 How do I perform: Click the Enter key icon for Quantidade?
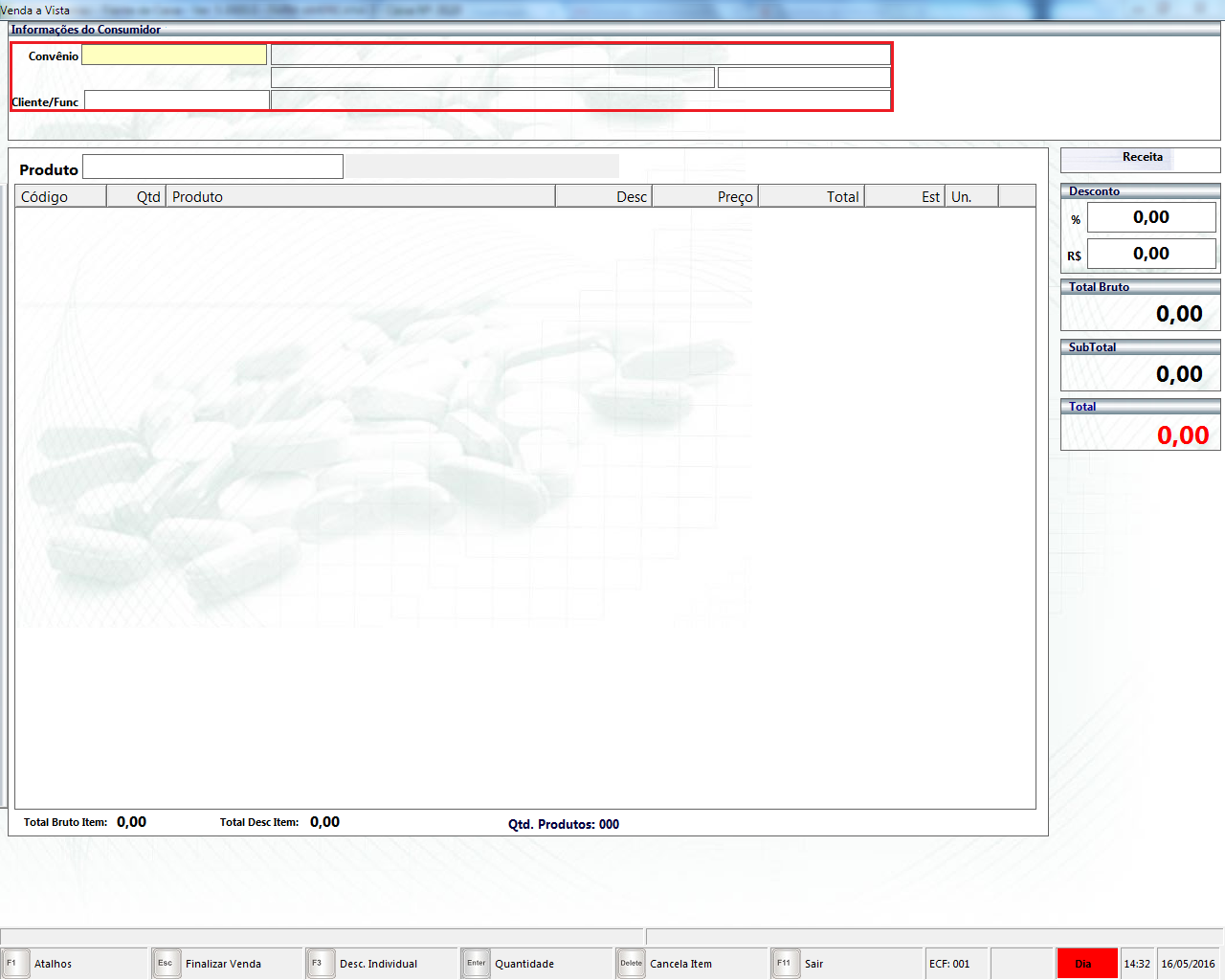(x=476, y=963)
